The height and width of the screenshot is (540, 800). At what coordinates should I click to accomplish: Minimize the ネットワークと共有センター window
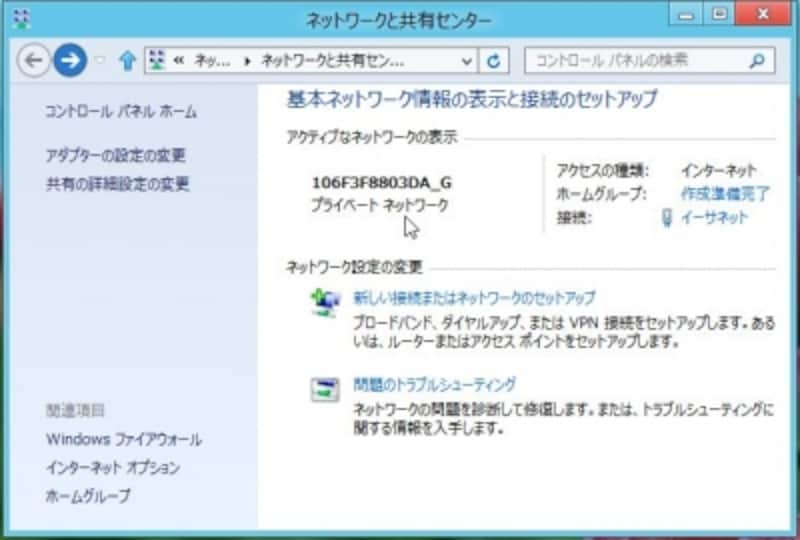click(687, 15)
